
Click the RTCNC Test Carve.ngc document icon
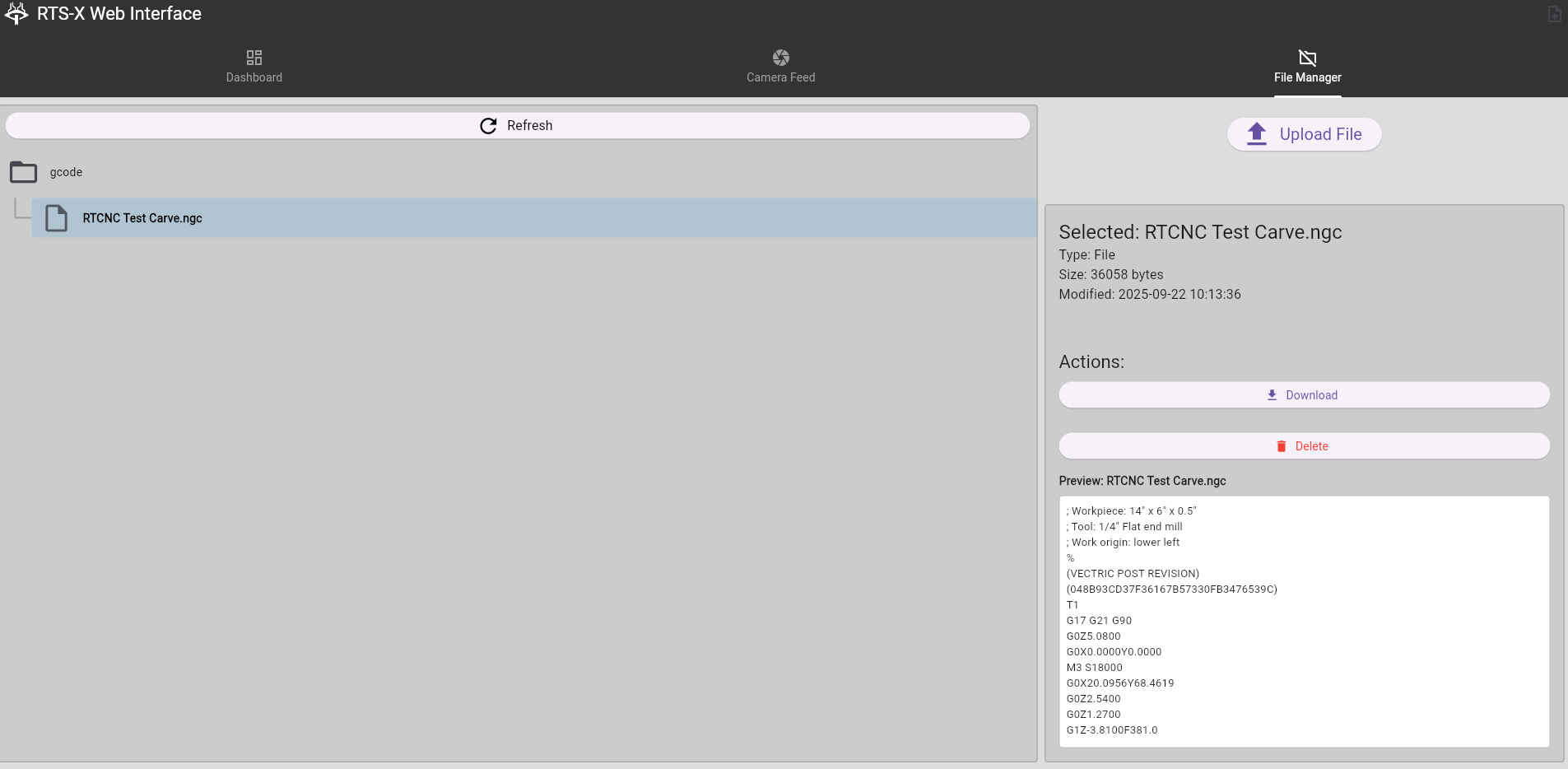click(x=57, y=218)
